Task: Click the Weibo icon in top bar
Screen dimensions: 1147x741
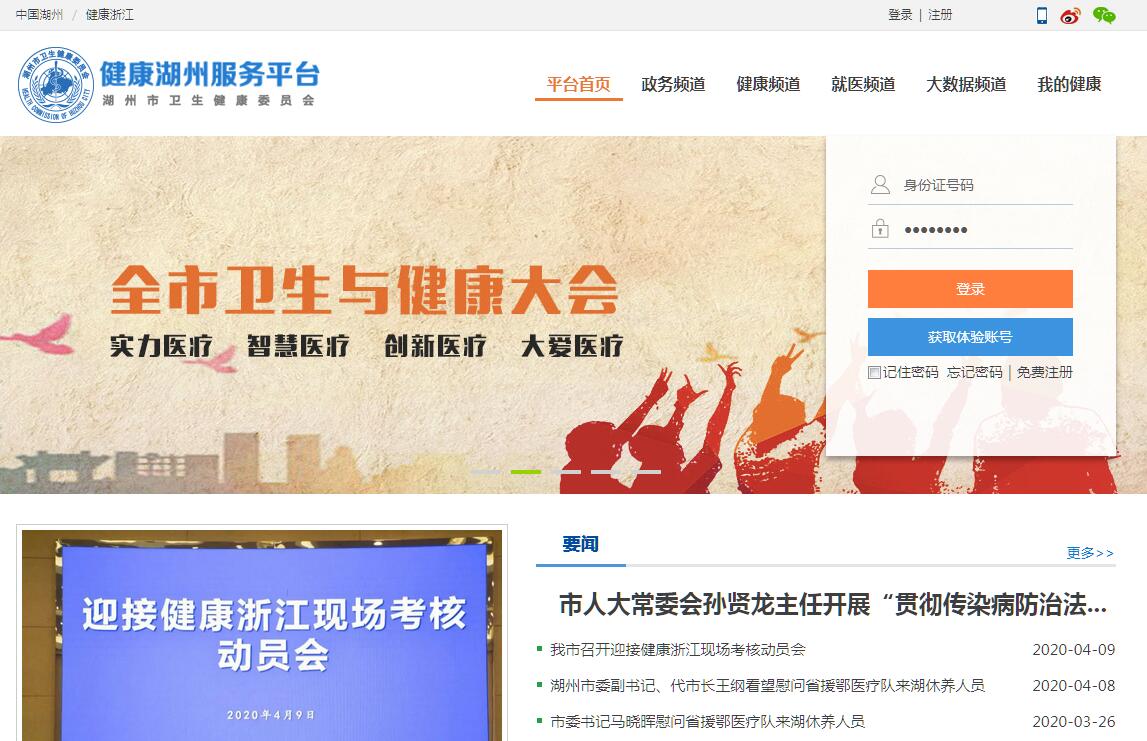Action: coord(1070,15)
